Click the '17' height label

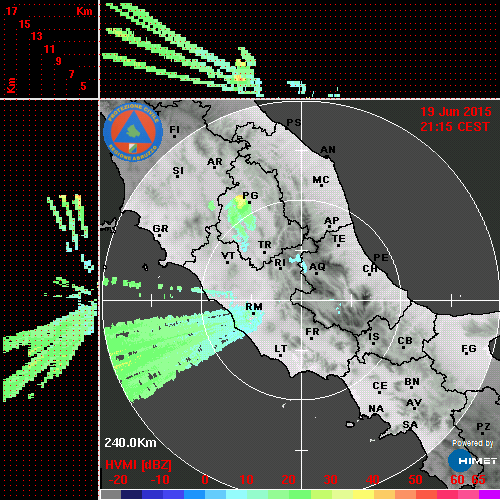(11, 11)
